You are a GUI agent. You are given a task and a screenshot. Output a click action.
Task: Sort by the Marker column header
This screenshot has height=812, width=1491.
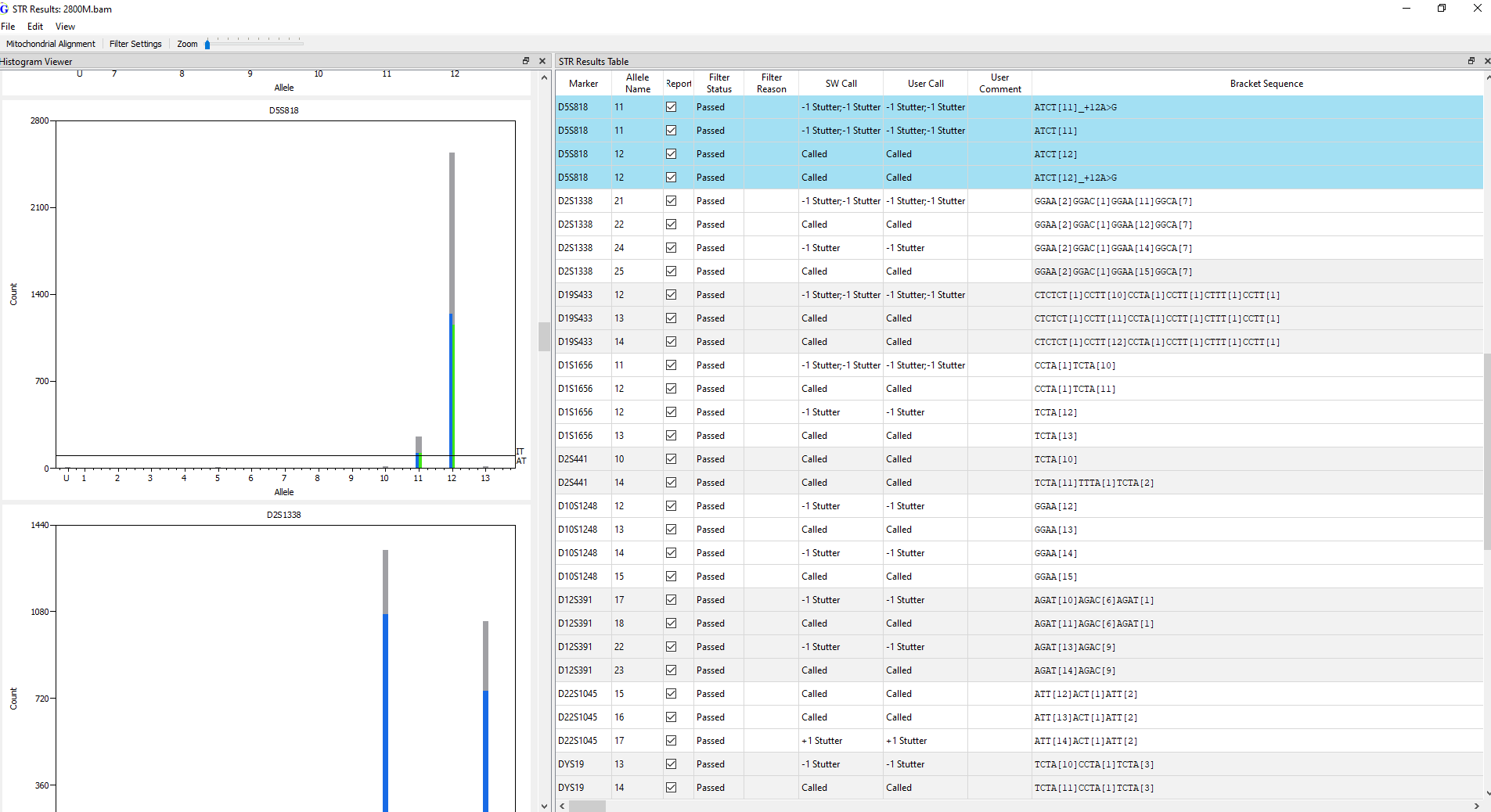pos(583,84)
